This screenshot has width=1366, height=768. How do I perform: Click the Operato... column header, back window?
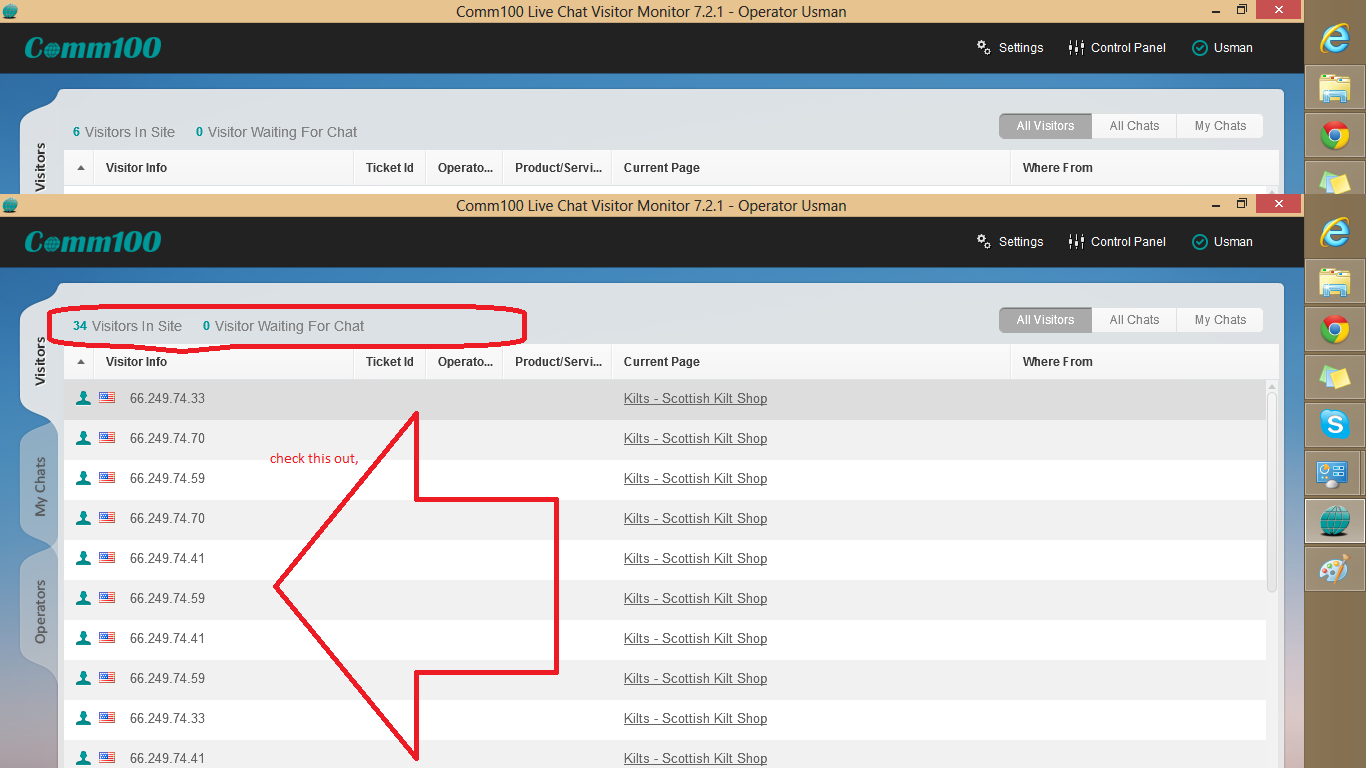[465, 168]
